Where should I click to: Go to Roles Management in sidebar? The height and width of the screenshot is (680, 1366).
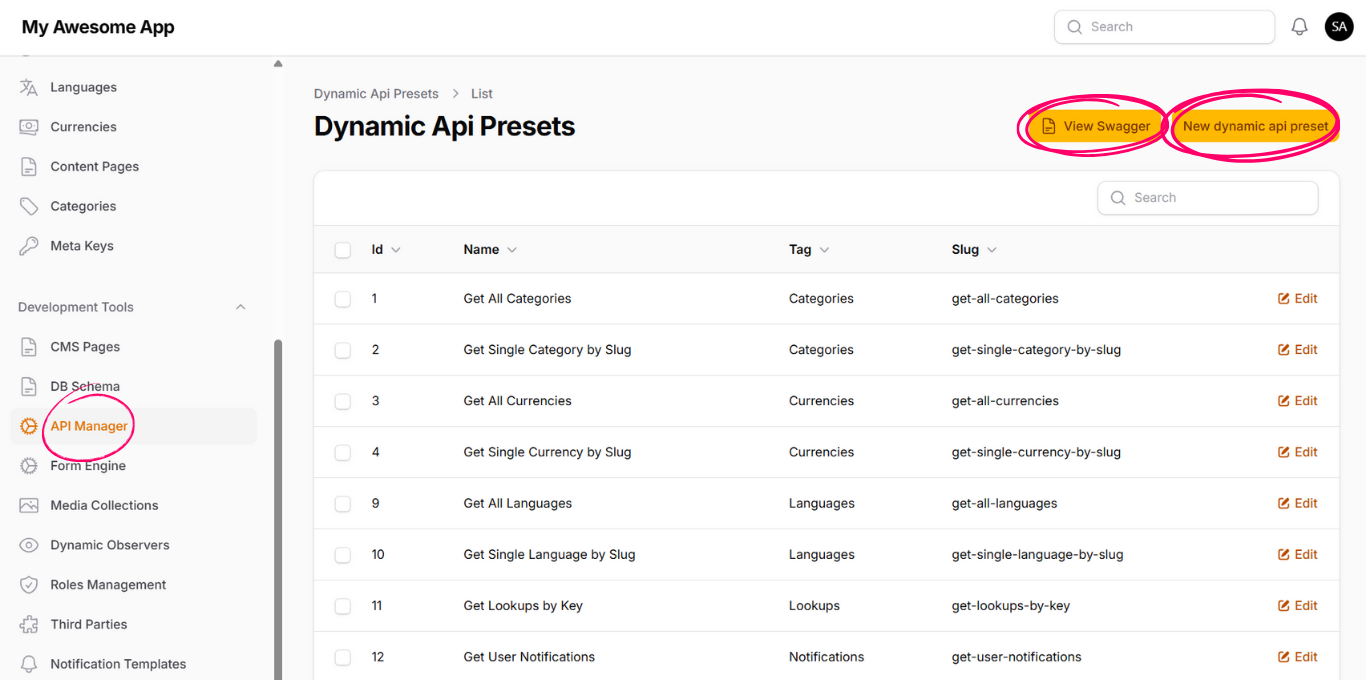click(108, 585)
